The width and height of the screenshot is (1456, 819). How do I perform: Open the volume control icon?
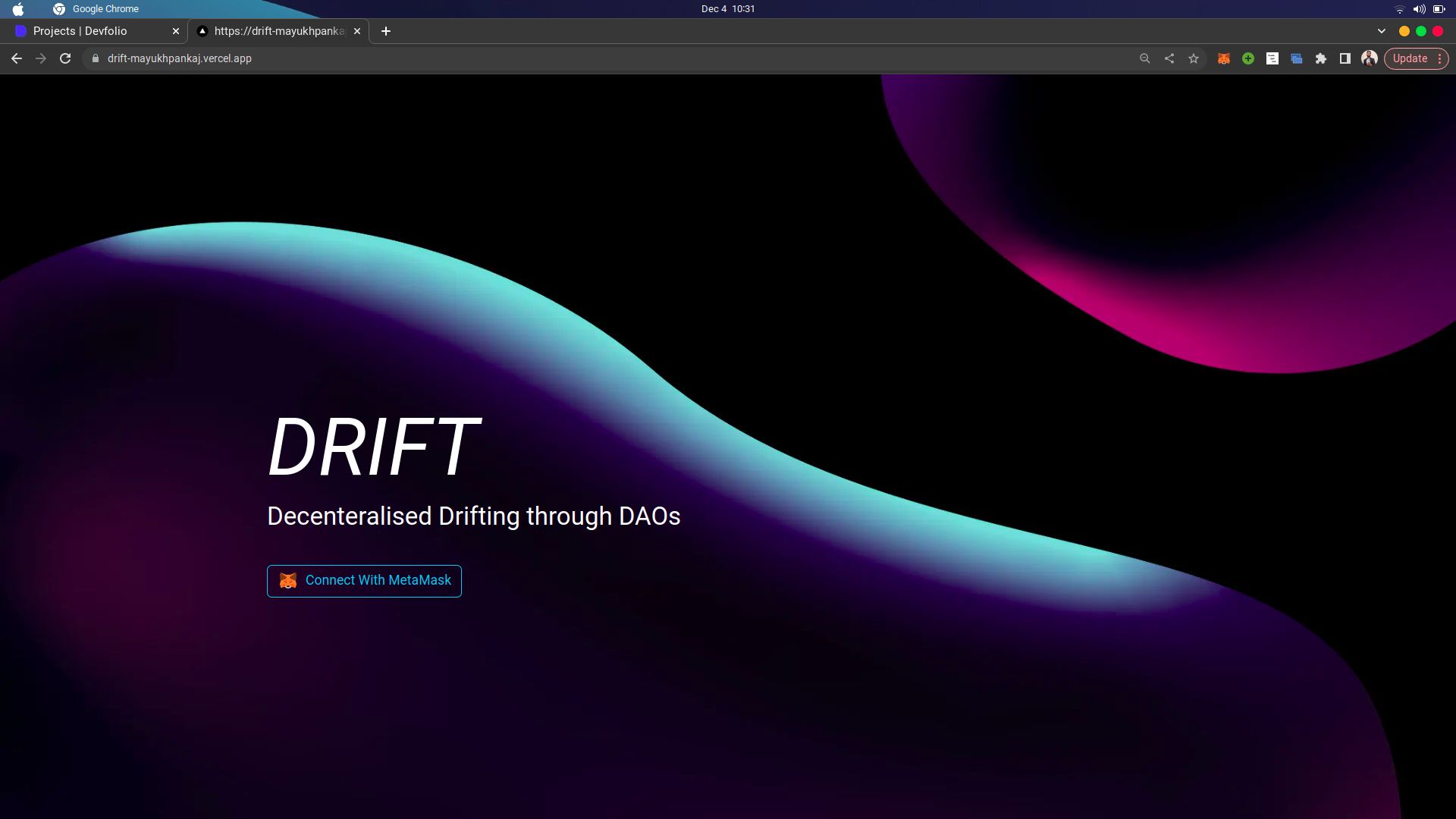point(1419,9)
